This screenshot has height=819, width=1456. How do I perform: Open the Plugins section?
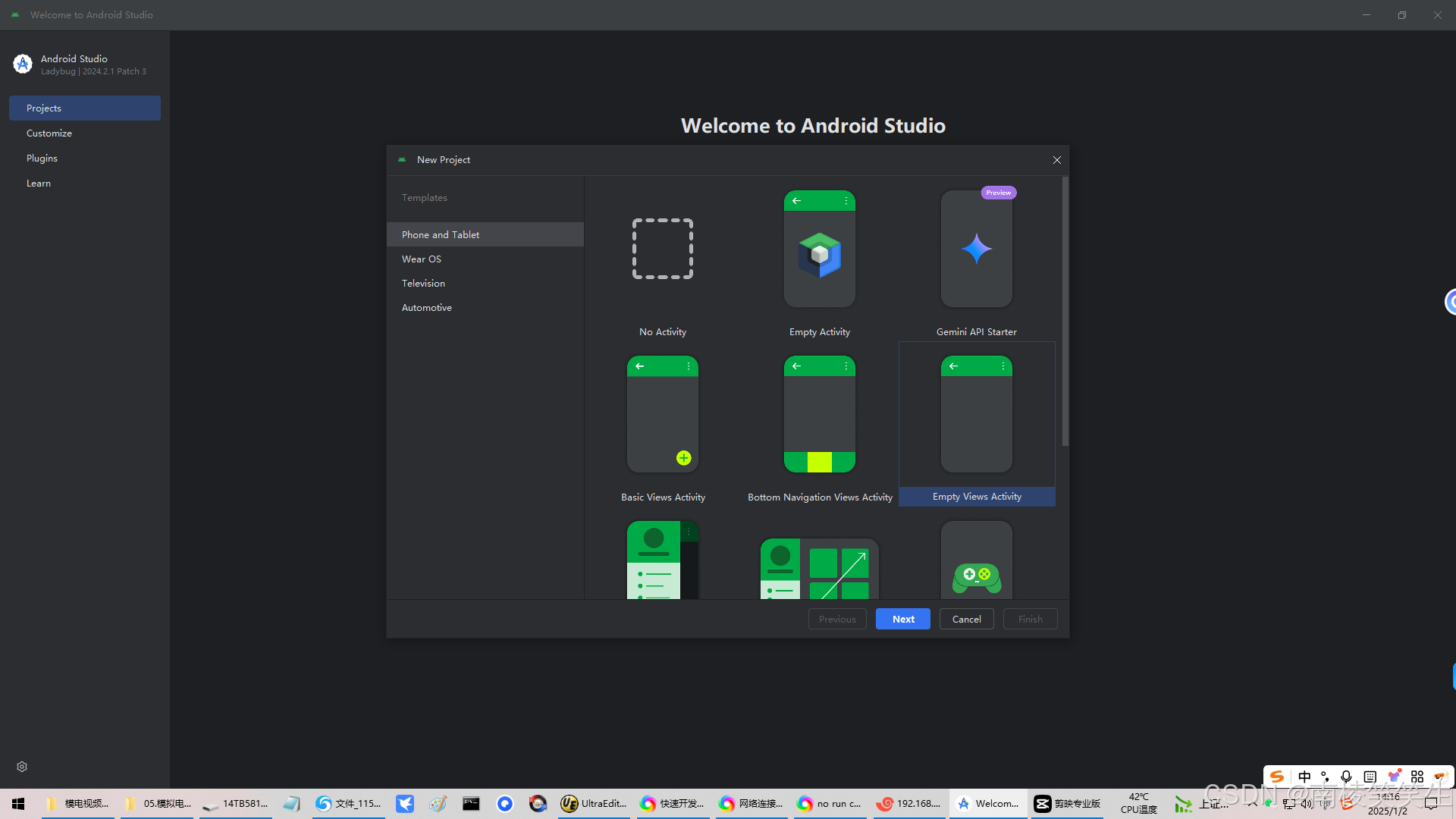tap(42, 158)
